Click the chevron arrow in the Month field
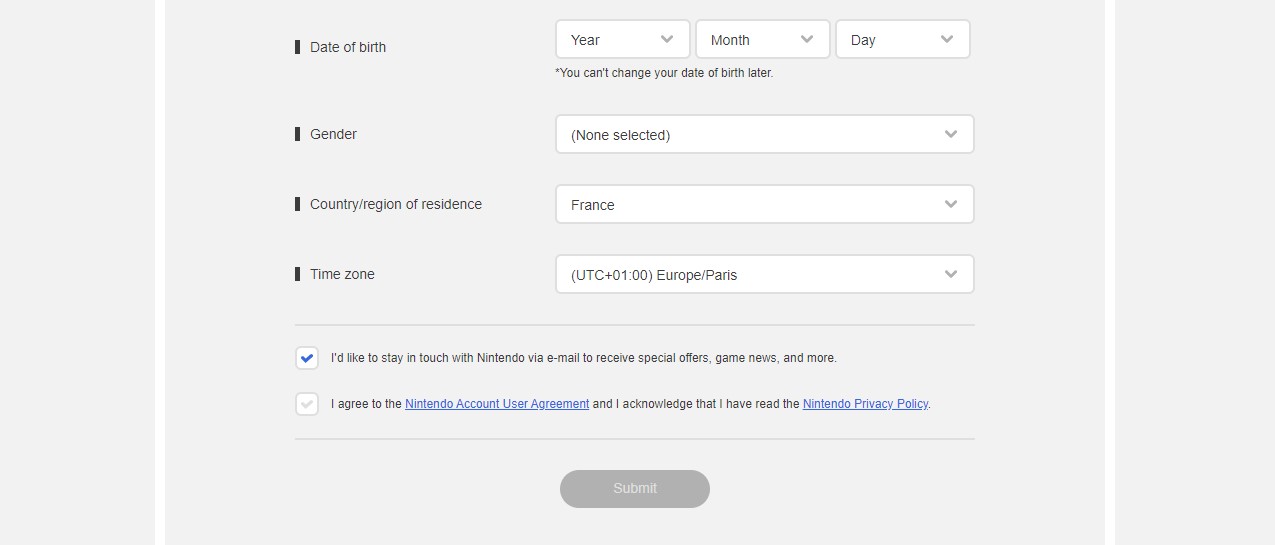This screenshot has height=545, width=1275. (x=807, y=40)
